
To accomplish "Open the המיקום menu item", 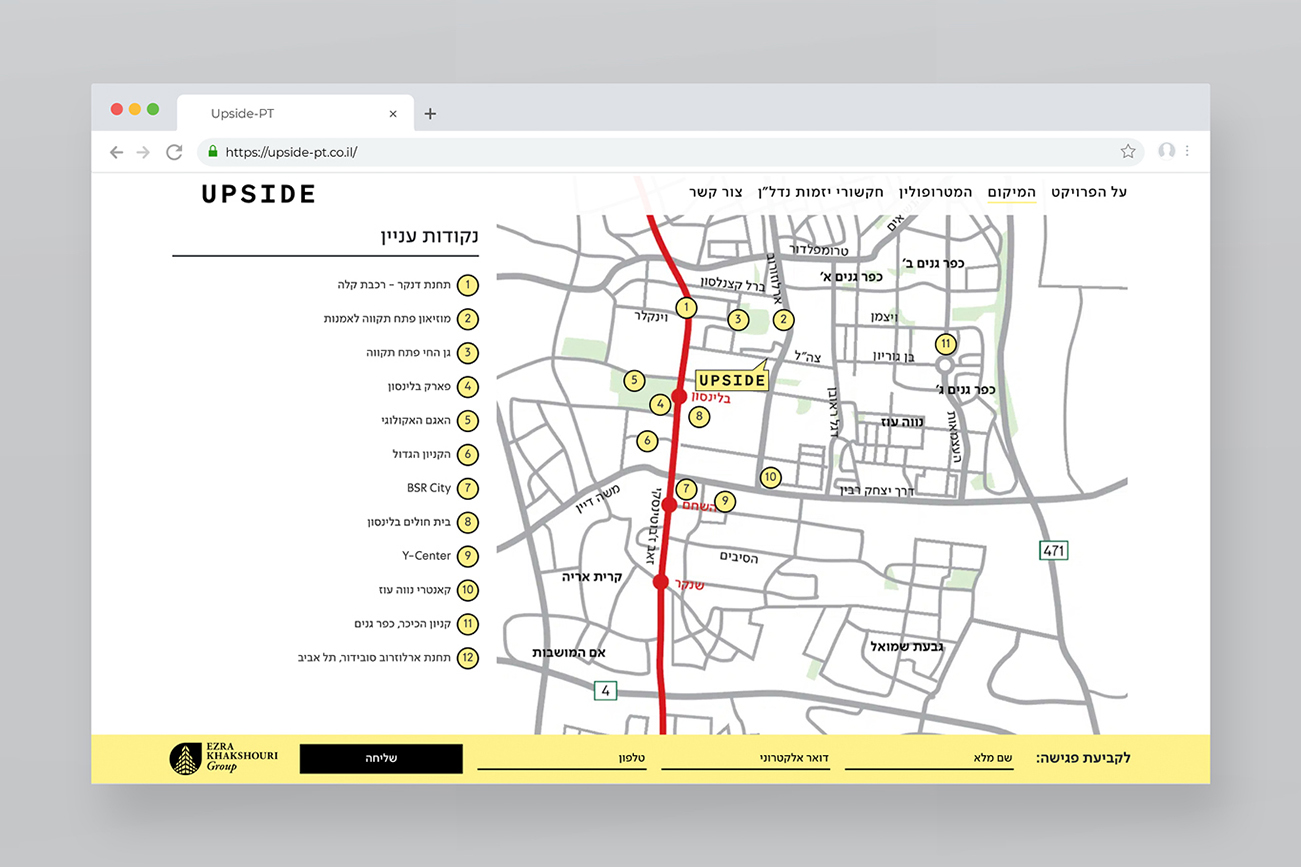I will [1011, 192].
